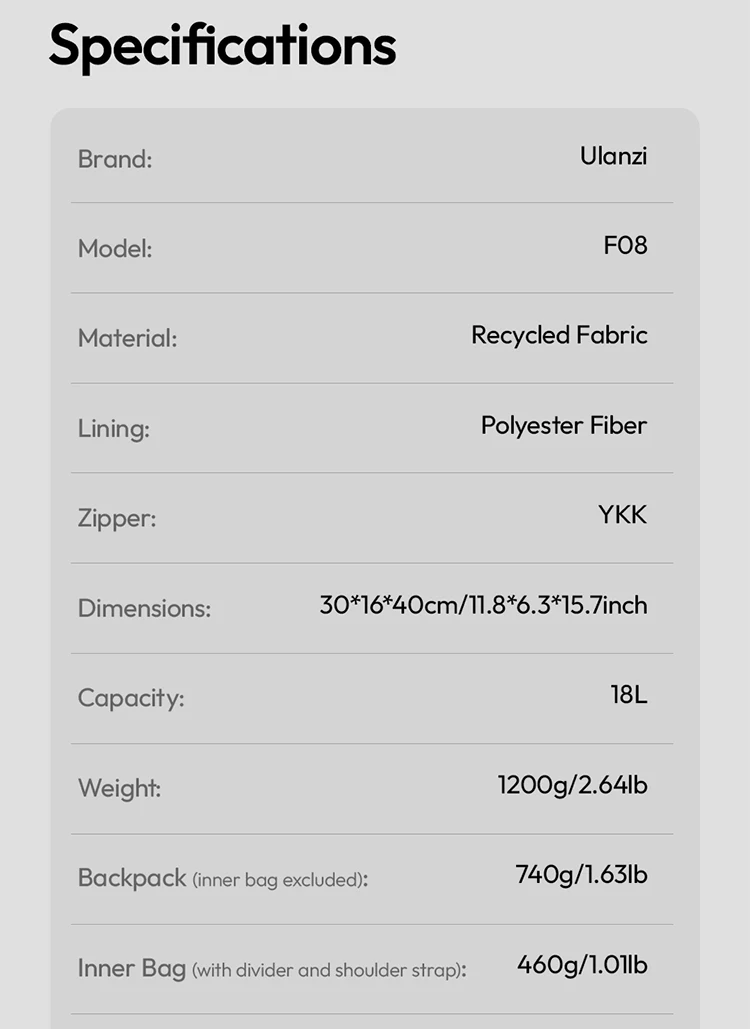
Task: Select the 1200g/2.64lb weight value
Action: (x=572, y=785)
